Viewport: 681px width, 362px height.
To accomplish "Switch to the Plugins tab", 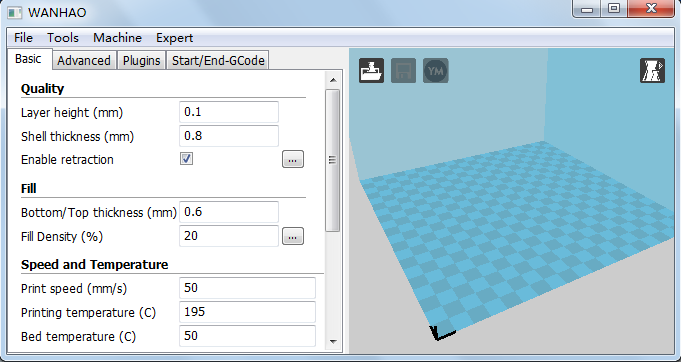I will click(142, 60).
